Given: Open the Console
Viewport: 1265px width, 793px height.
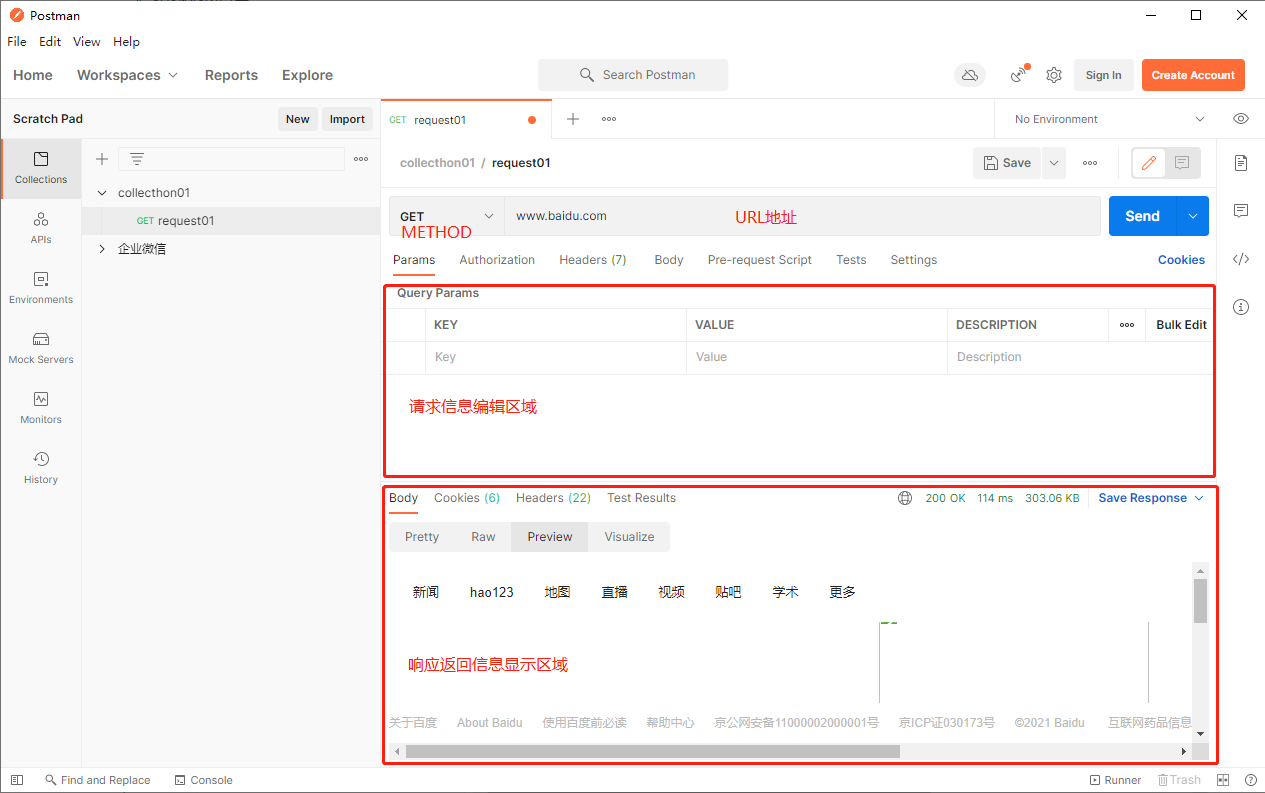Looking at the screenshot, I should [204, 780].
